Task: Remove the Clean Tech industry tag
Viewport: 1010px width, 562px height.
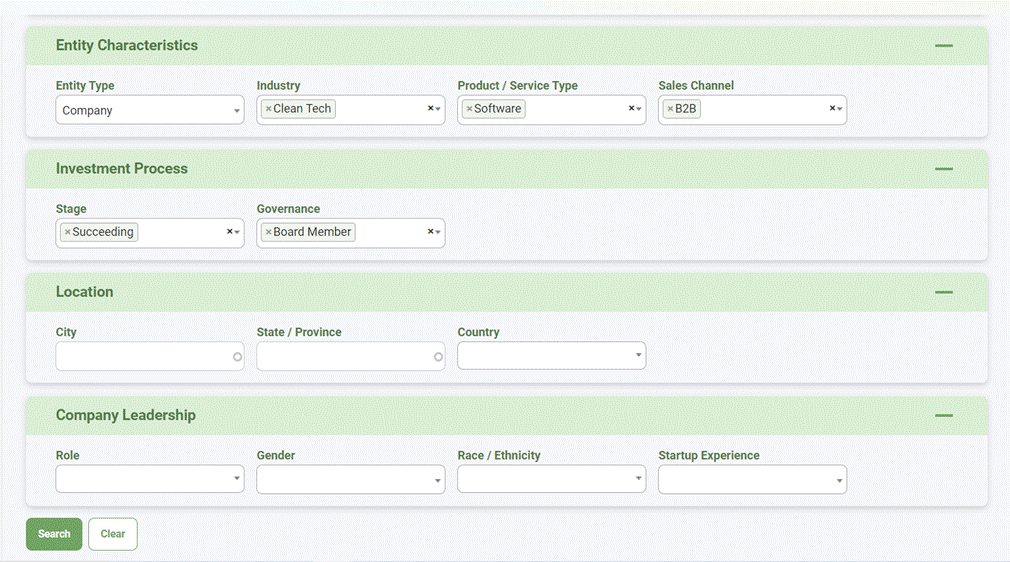Action: 269,109
